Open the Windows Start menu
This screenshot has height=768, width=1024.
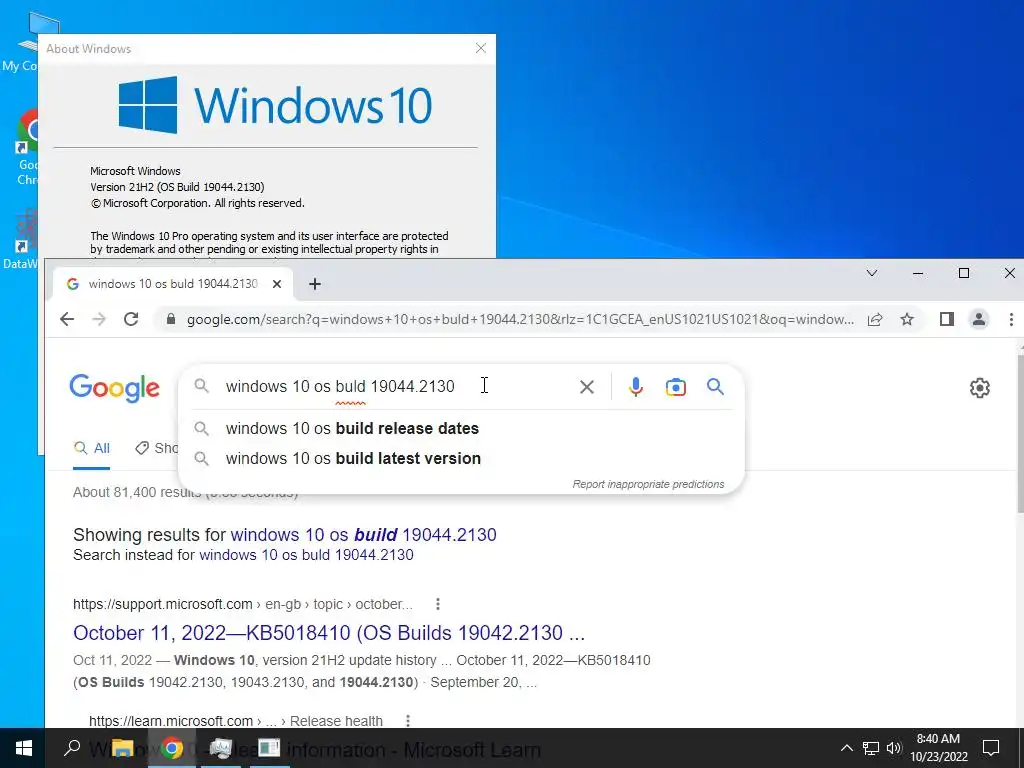point(24,748)
